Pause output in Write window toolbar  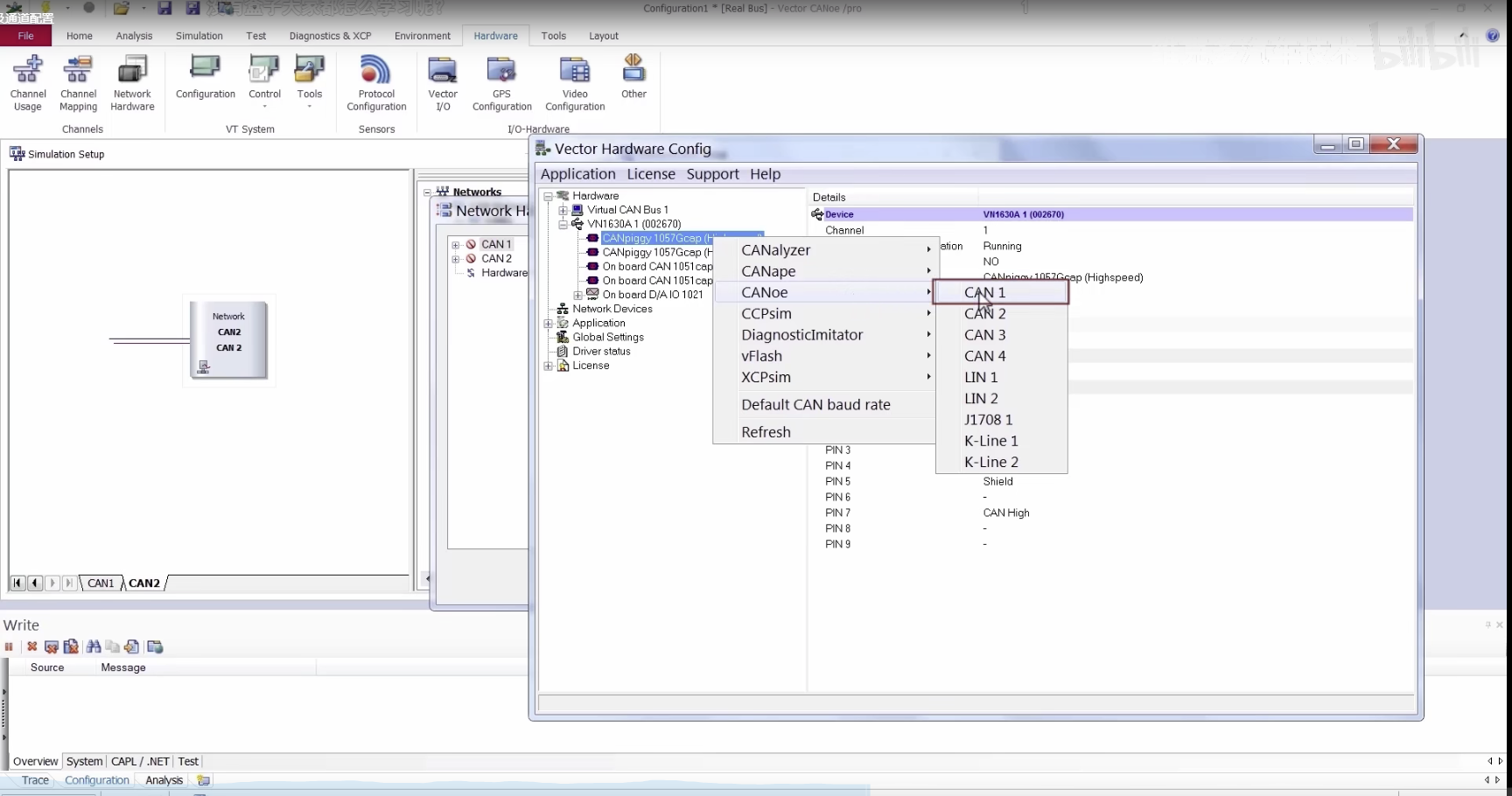pos(9,646)
